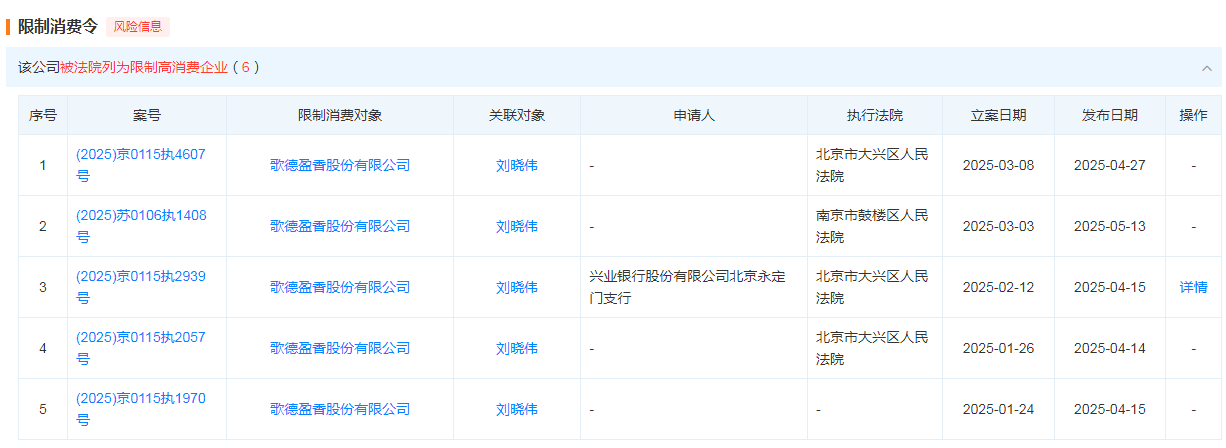The image size is (1226, 448).
Task: Click the 立案日期 column header
Action: [998, 115]
